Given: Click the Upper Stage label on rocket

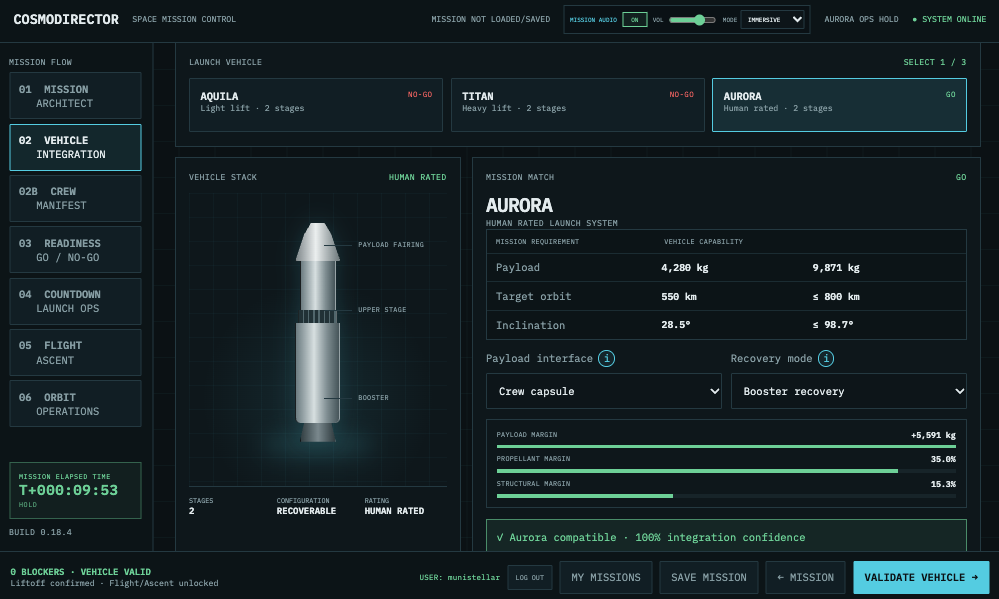Looking at the screenshot, I should pos(382,310).
